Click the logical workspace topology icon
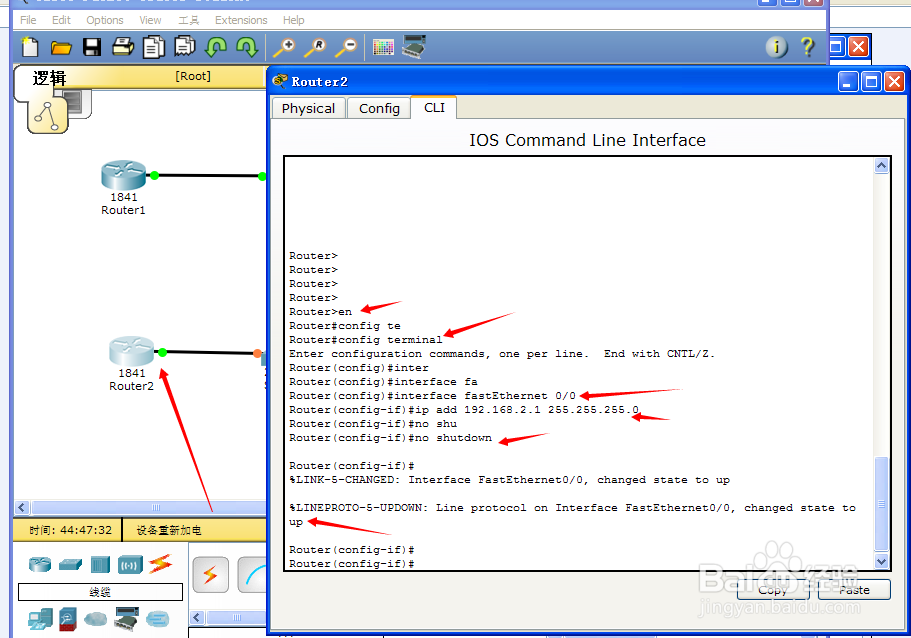This screenshot has width=911, height=638. coord(47,115)
